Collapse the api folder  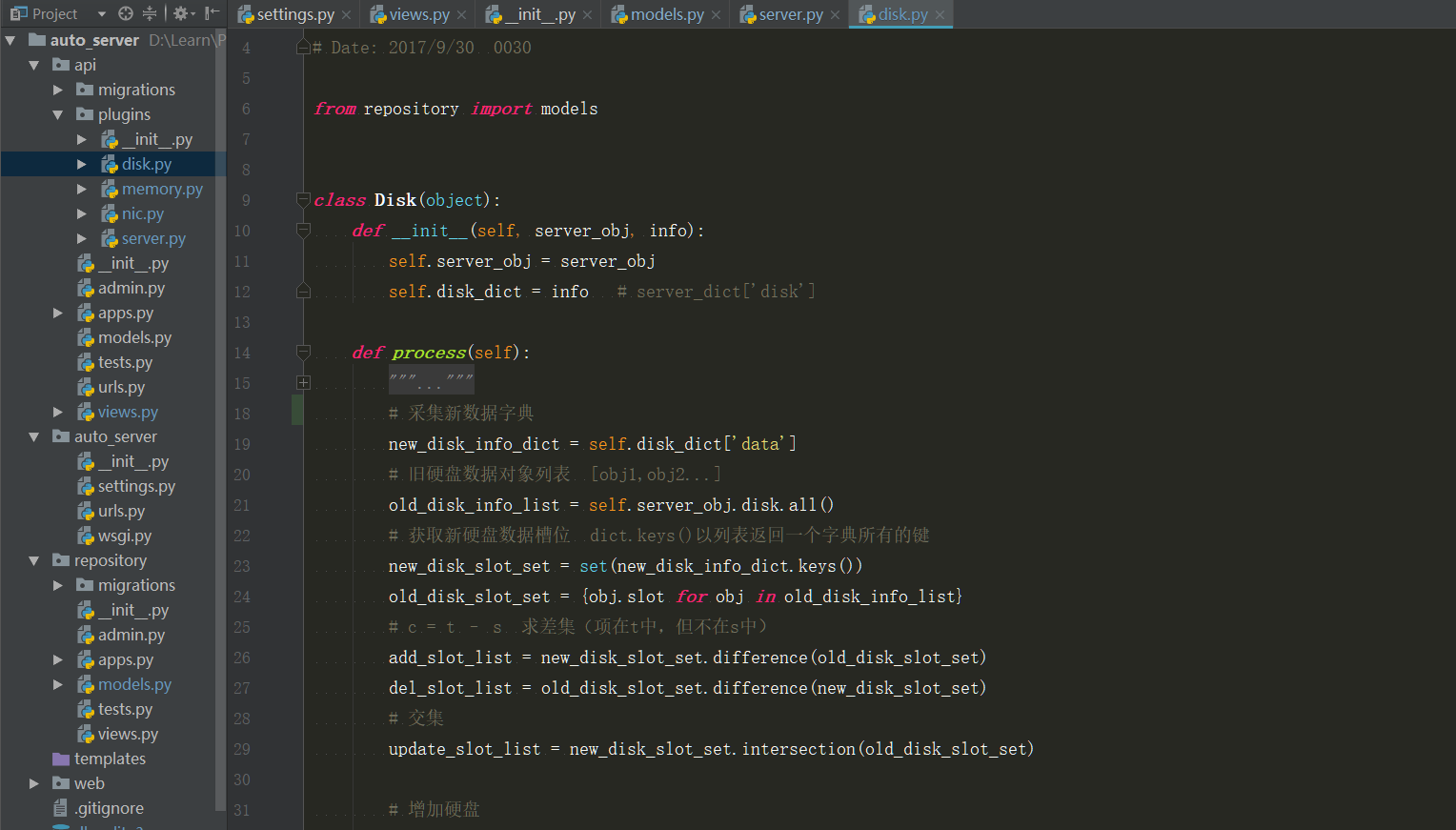[x=34, y=65]
